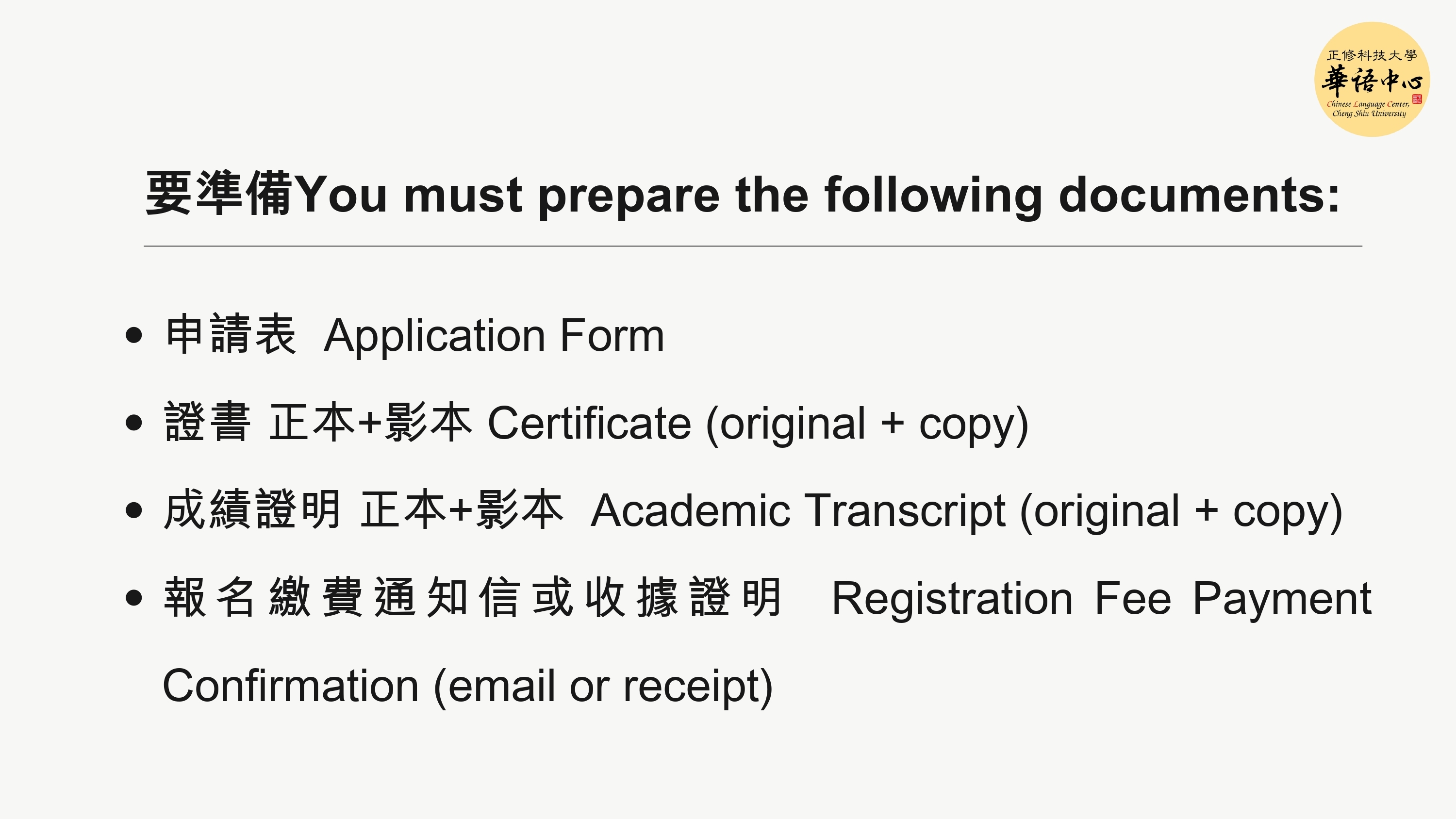Click the 'Certificate (original + copy)' text
Image resolution: width=1456 pixels, height=819 pixels.
pyautogui.click(x=758, y=424)
